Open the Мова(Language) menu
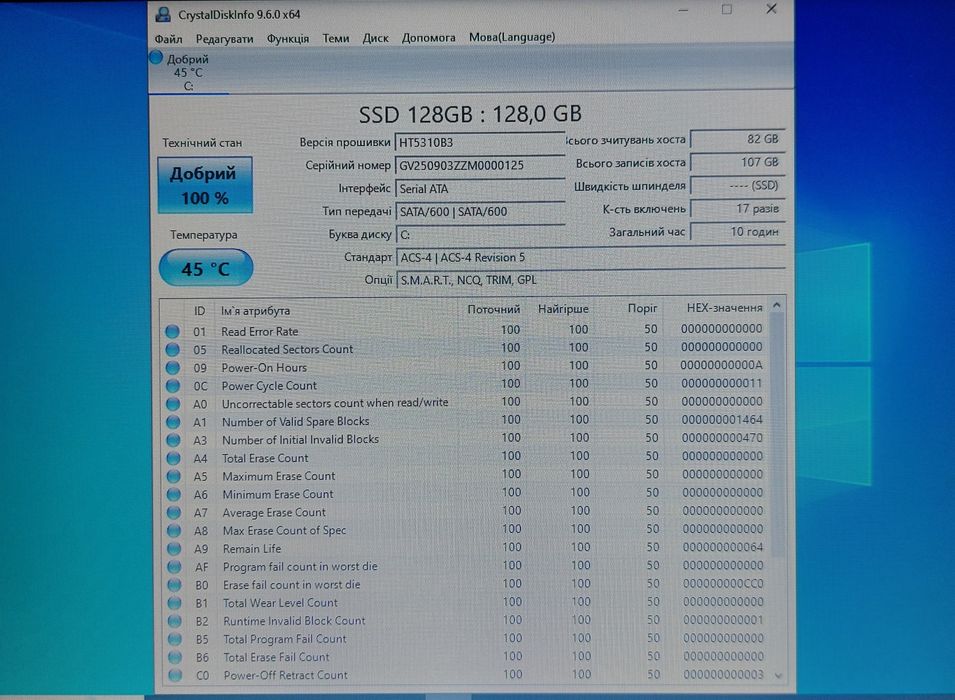 coord(512,37)
